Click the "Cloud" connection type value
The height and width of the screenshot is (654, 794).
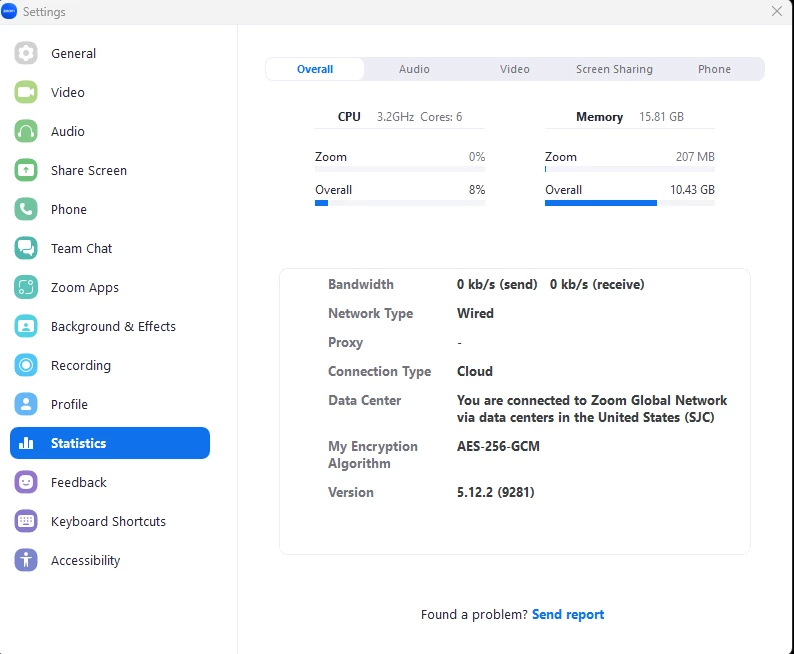point(474,372)
